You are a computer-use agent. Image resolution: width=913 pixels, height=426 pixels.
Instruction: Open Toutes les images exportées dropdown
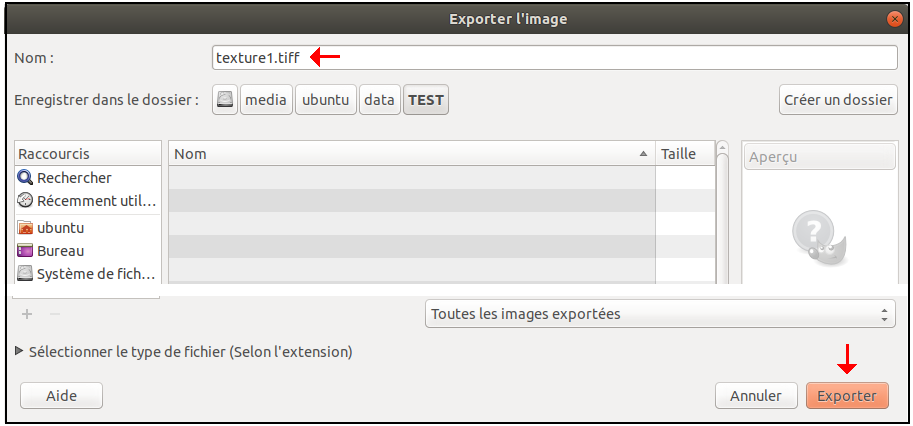tap(660, 314)
